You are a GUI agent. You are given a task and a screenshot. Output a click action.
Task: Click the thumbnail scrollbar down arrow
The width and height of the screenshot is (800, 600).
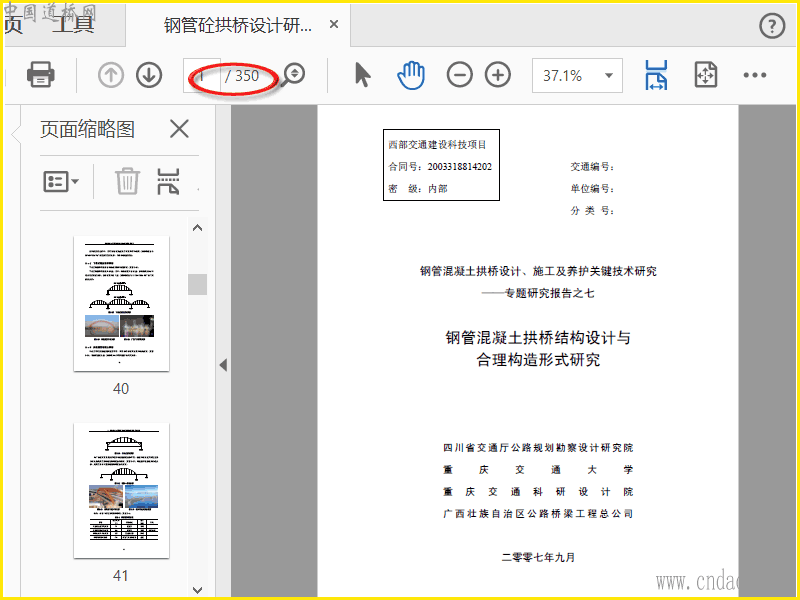click(197, 590)
